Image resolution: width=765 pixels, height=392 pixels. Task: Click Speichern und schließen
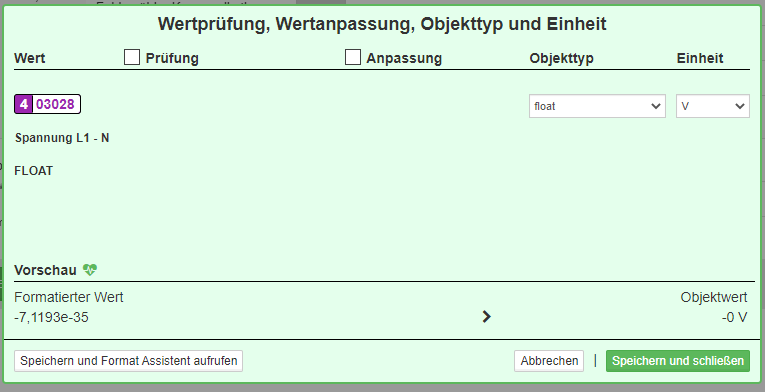678,361
